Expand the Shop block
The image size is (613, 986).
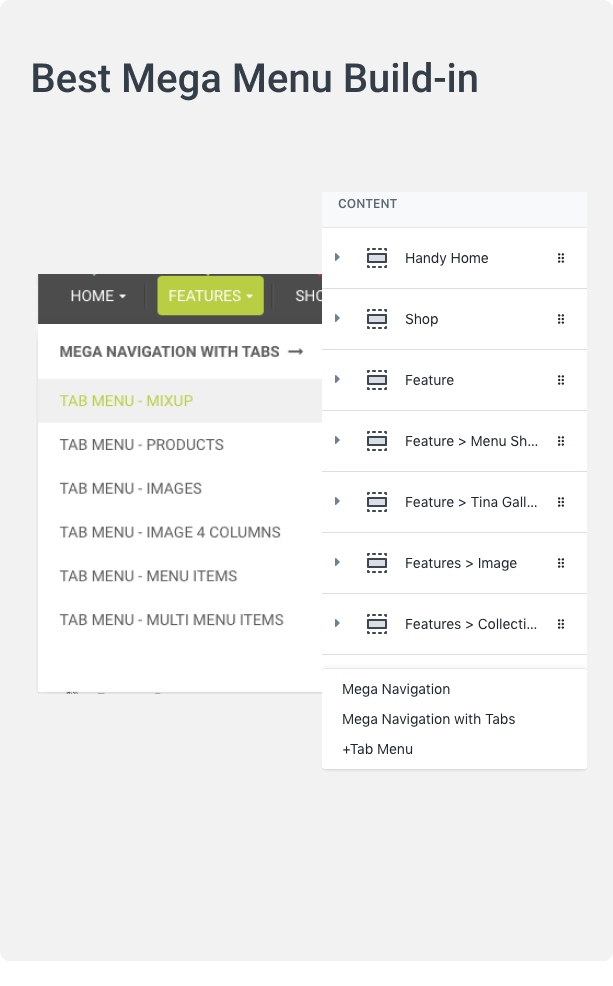pyautogui.click(x=337, y=319)
